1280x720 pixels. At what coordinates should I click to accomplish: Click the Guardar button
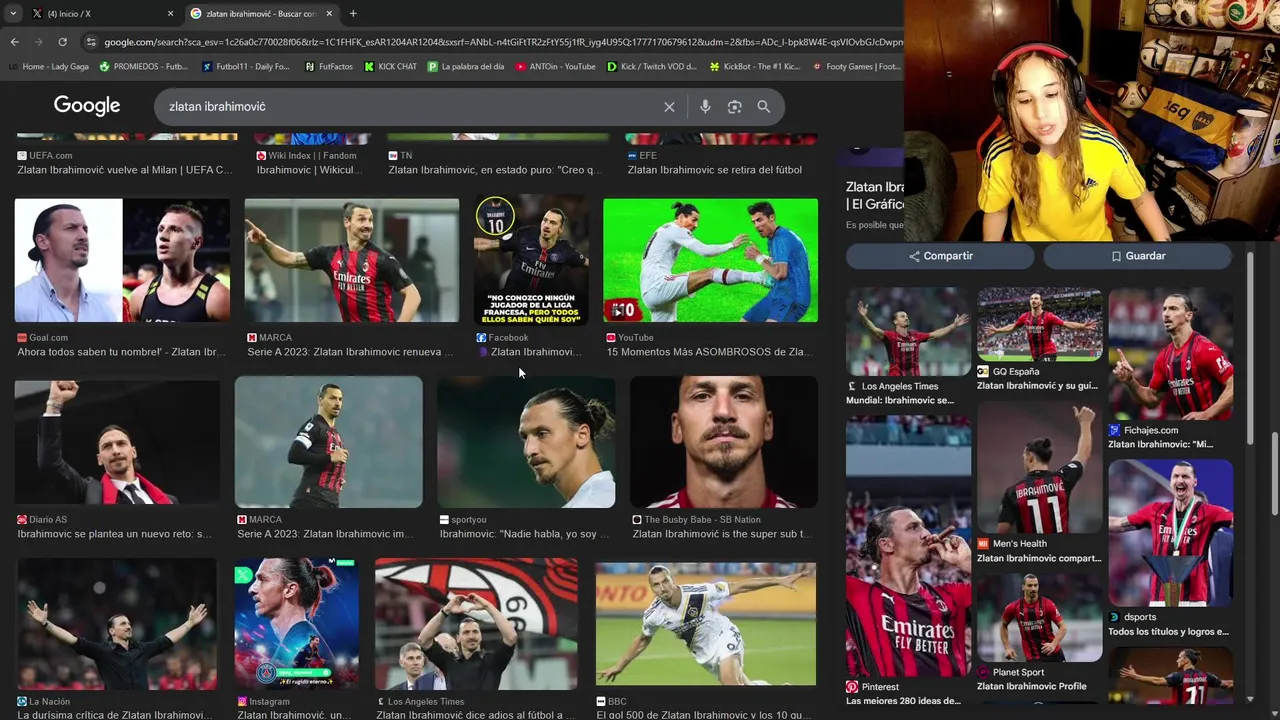1137,256
